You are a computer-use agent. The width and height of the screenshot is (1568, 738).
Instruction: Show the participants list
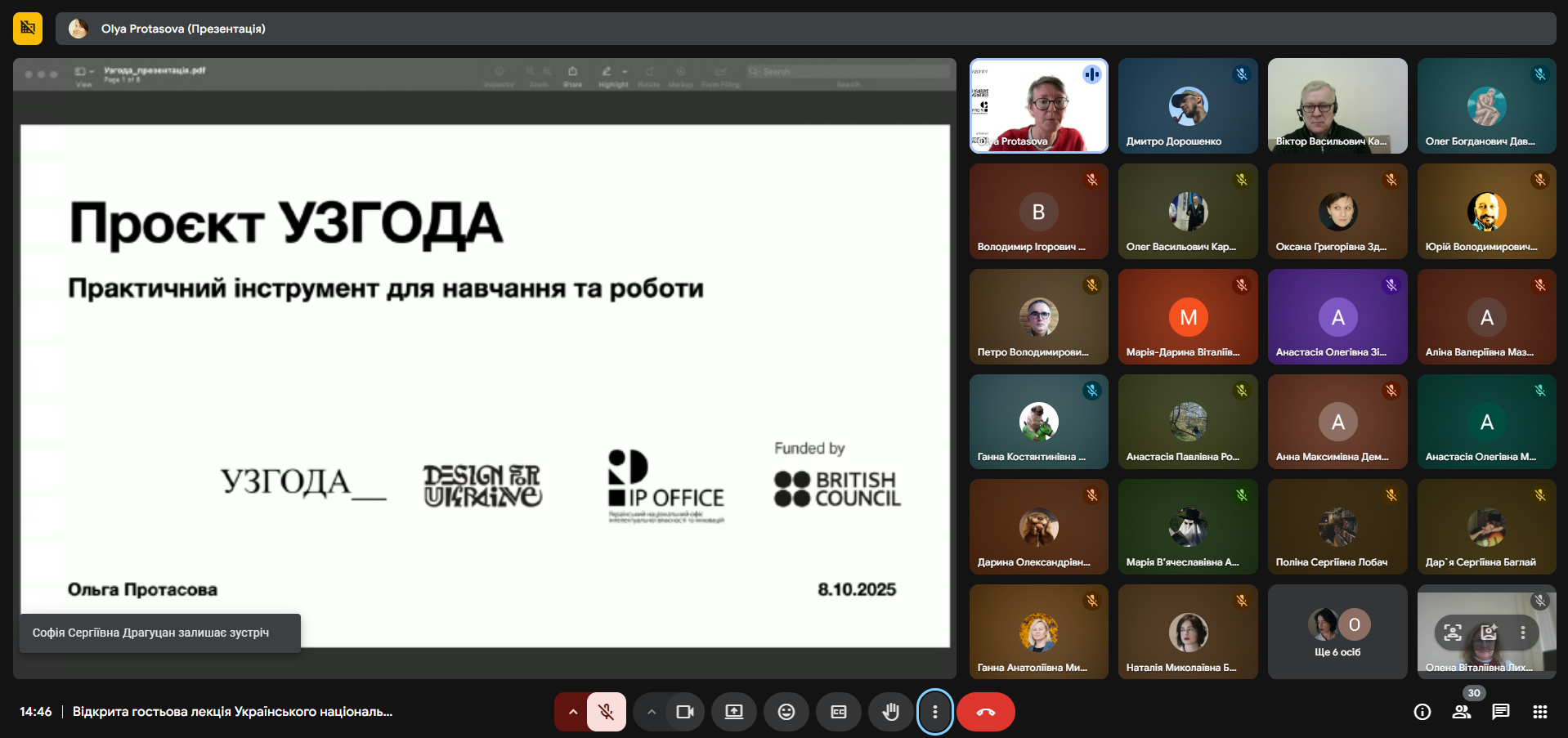click(x=1461, y=712)
